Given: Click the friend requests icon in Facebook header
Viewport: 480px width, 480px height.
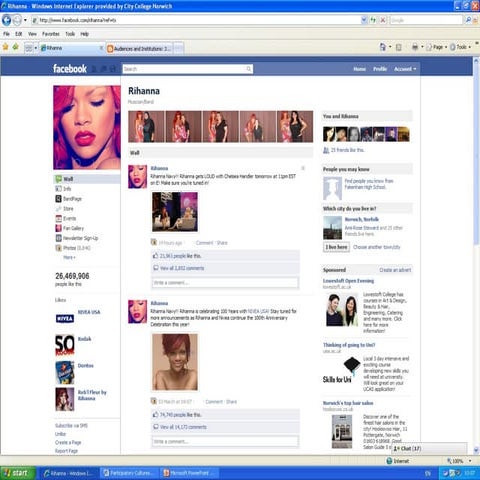Looking at the screenshot, I should point(94,69).
